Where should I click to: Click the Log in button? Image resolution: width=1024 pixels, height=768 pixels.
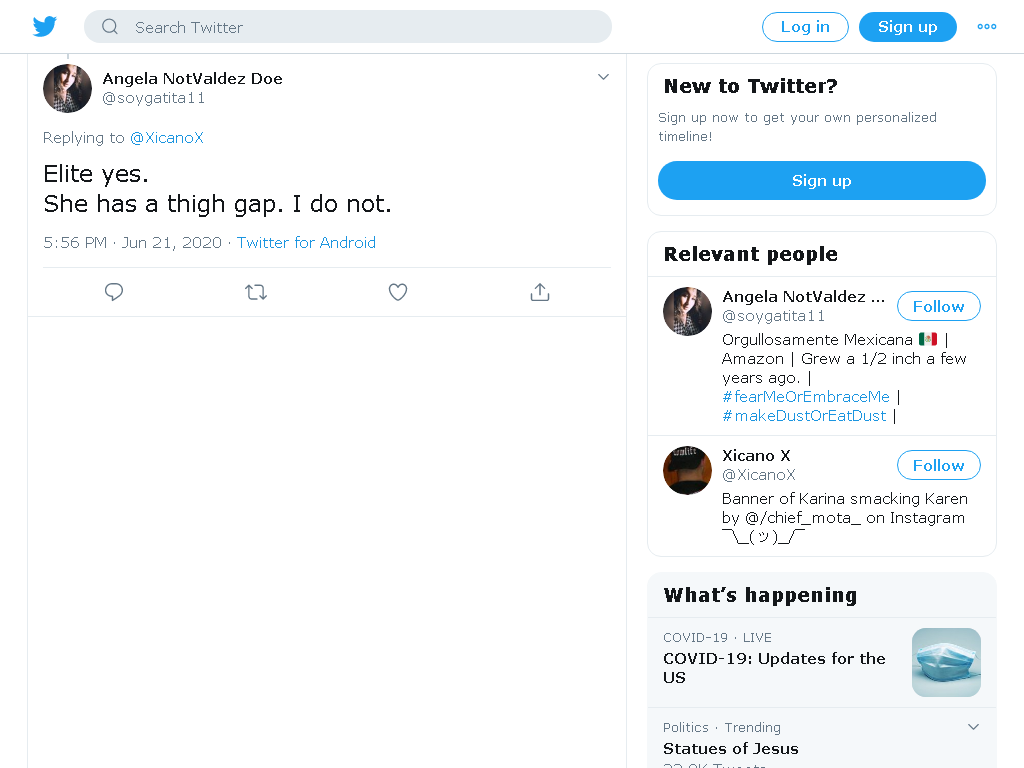805,27
